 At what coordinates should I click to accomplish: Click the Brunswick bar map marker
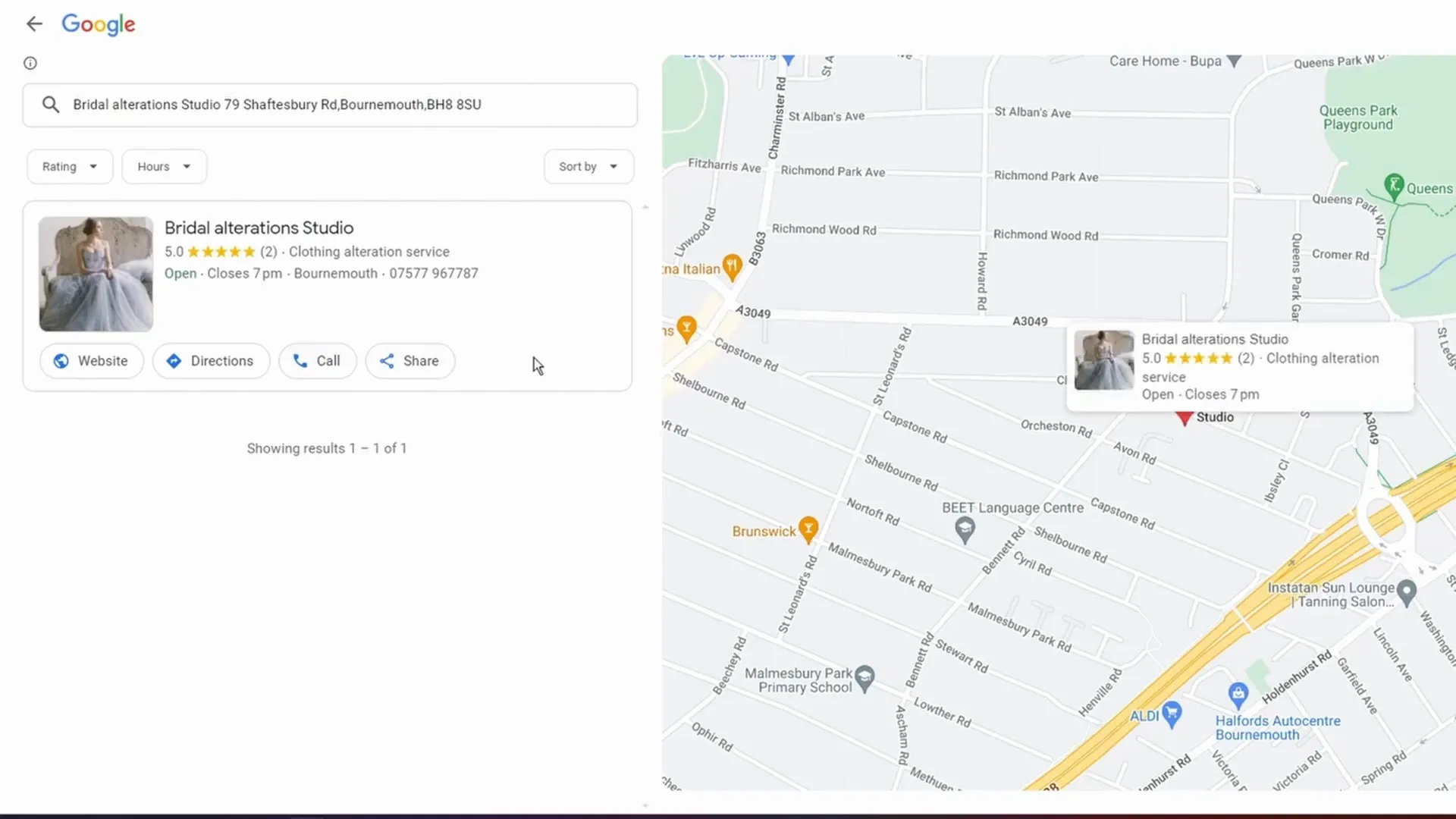point(809,529)
